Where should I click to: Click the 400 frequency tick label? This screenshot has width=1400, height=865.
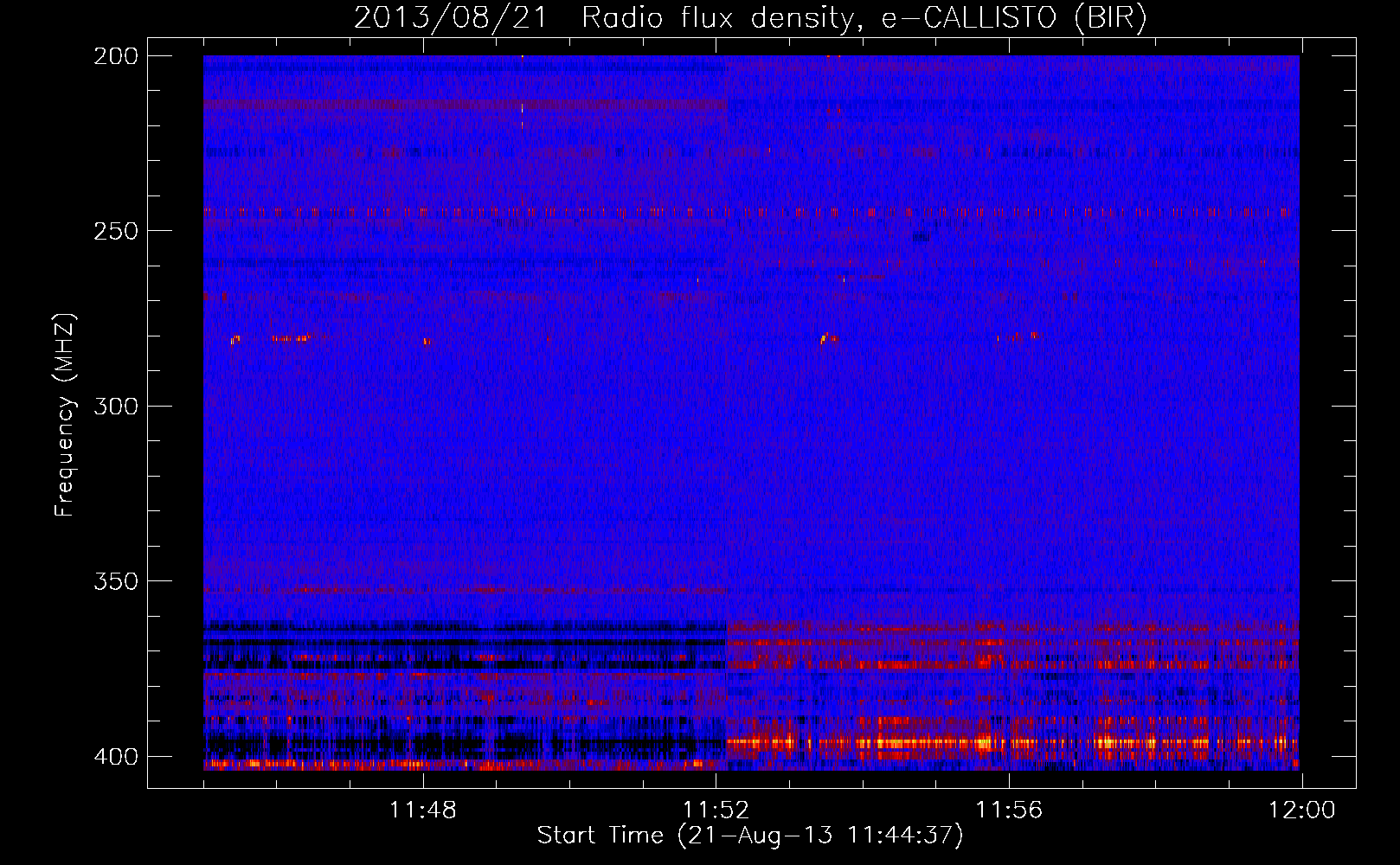115,757
